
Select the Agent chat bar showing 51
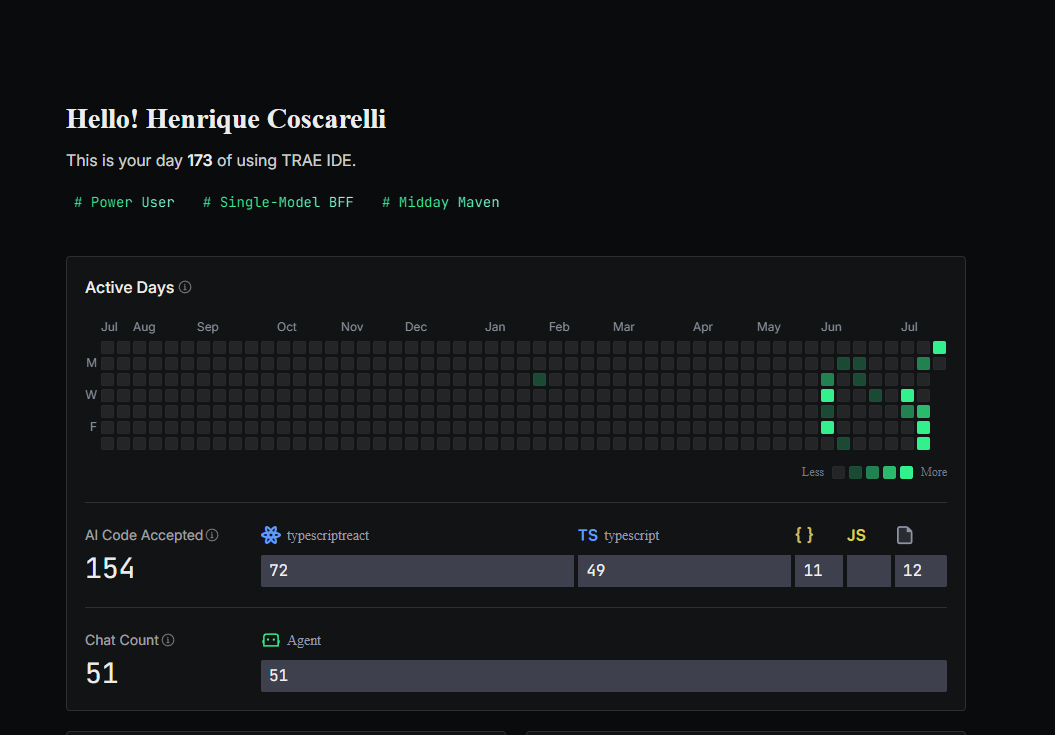click(604, 676)
